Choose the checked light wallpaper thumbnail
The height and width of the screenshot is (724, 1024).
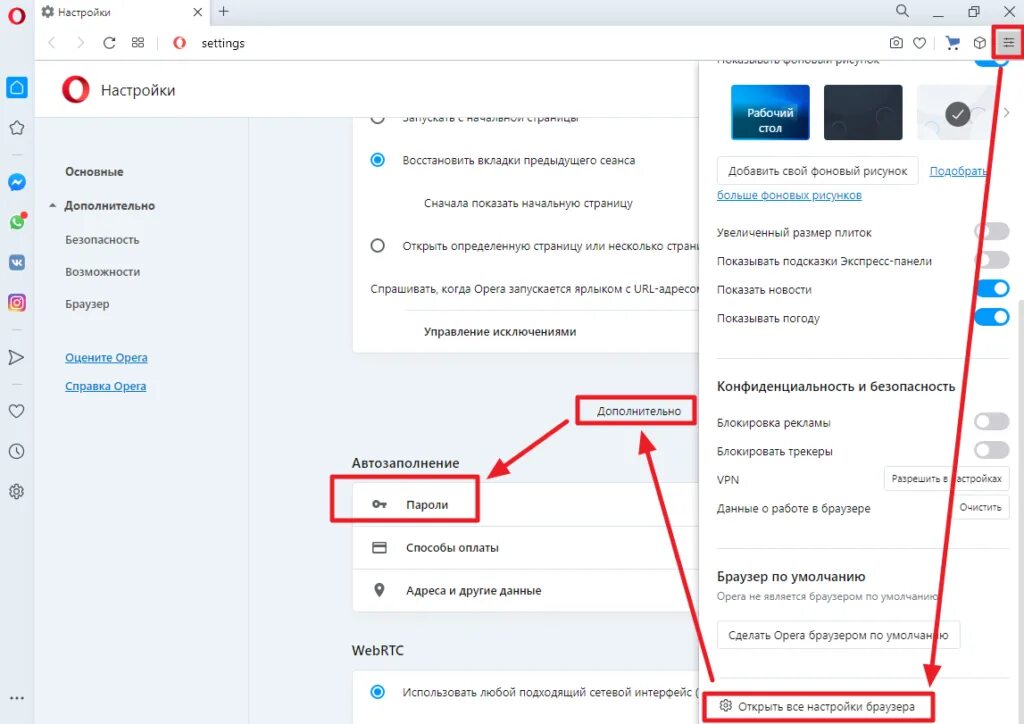(956, 112)
